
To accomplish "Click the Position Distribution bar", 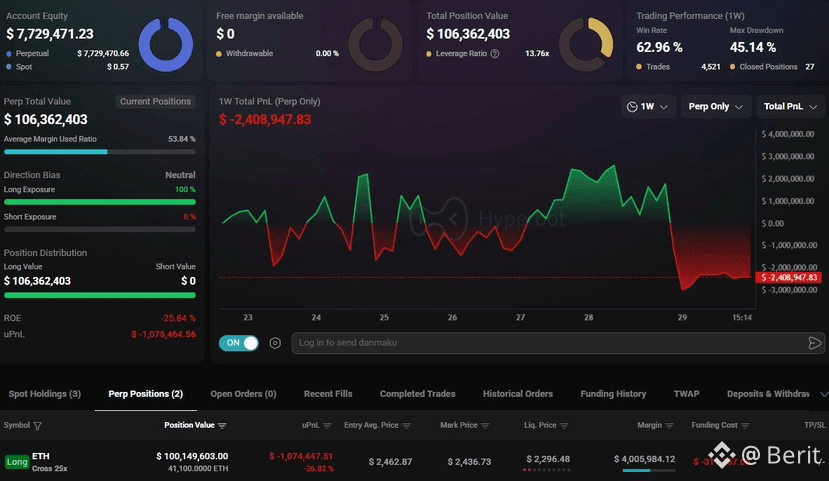I will (x=99, y=295).
